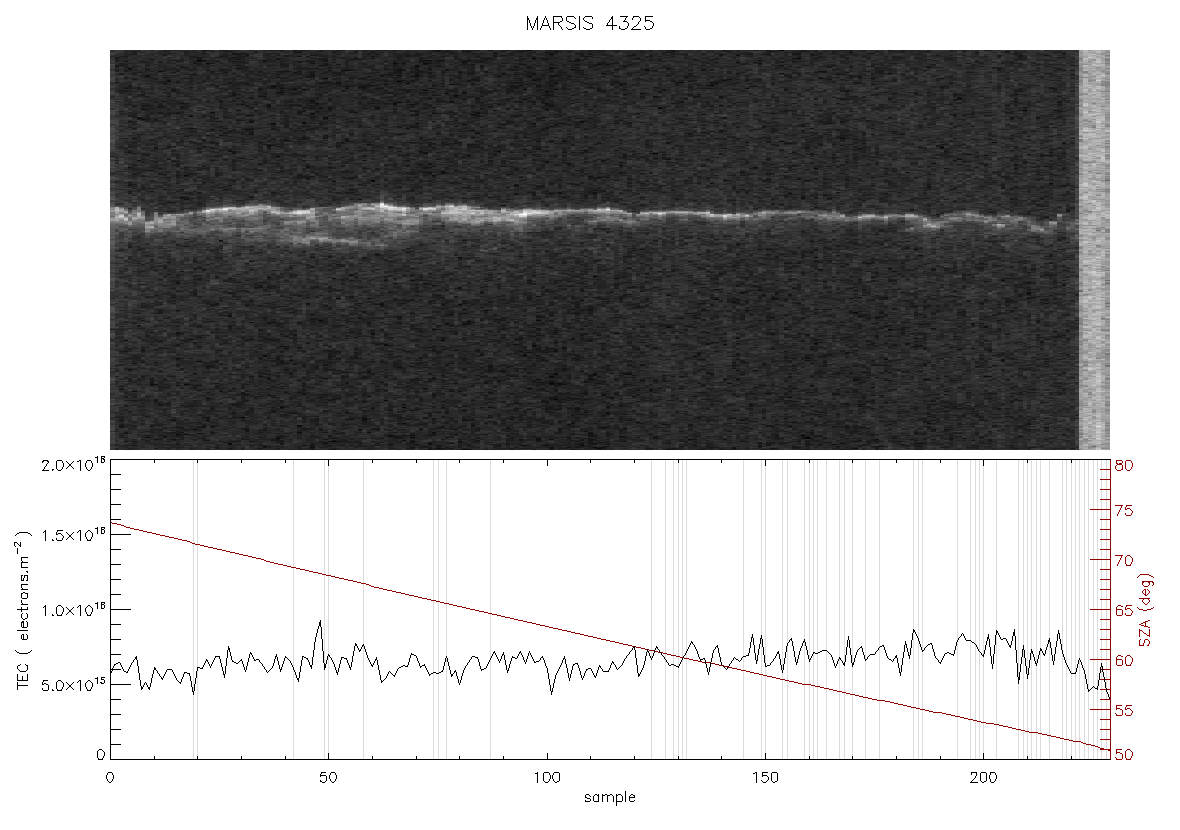Click the red SZA tick label 70
This screenshot has height=830, width=1180.
pyautogui.click(x=1124, y=561)
